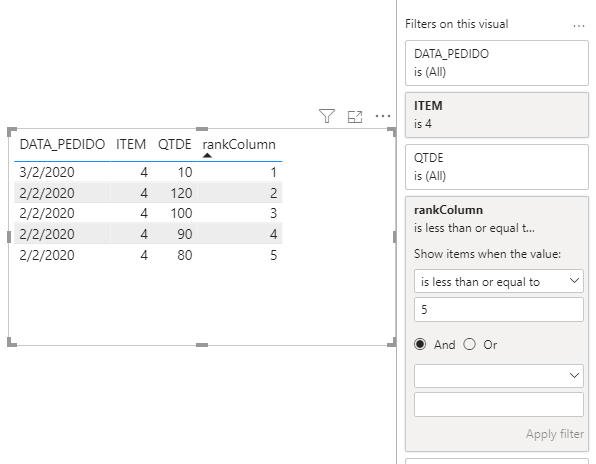Viewport: 596px width, 464px height.
Task: Open Filters on this visual more options
Action: click(x=579, y=26)
